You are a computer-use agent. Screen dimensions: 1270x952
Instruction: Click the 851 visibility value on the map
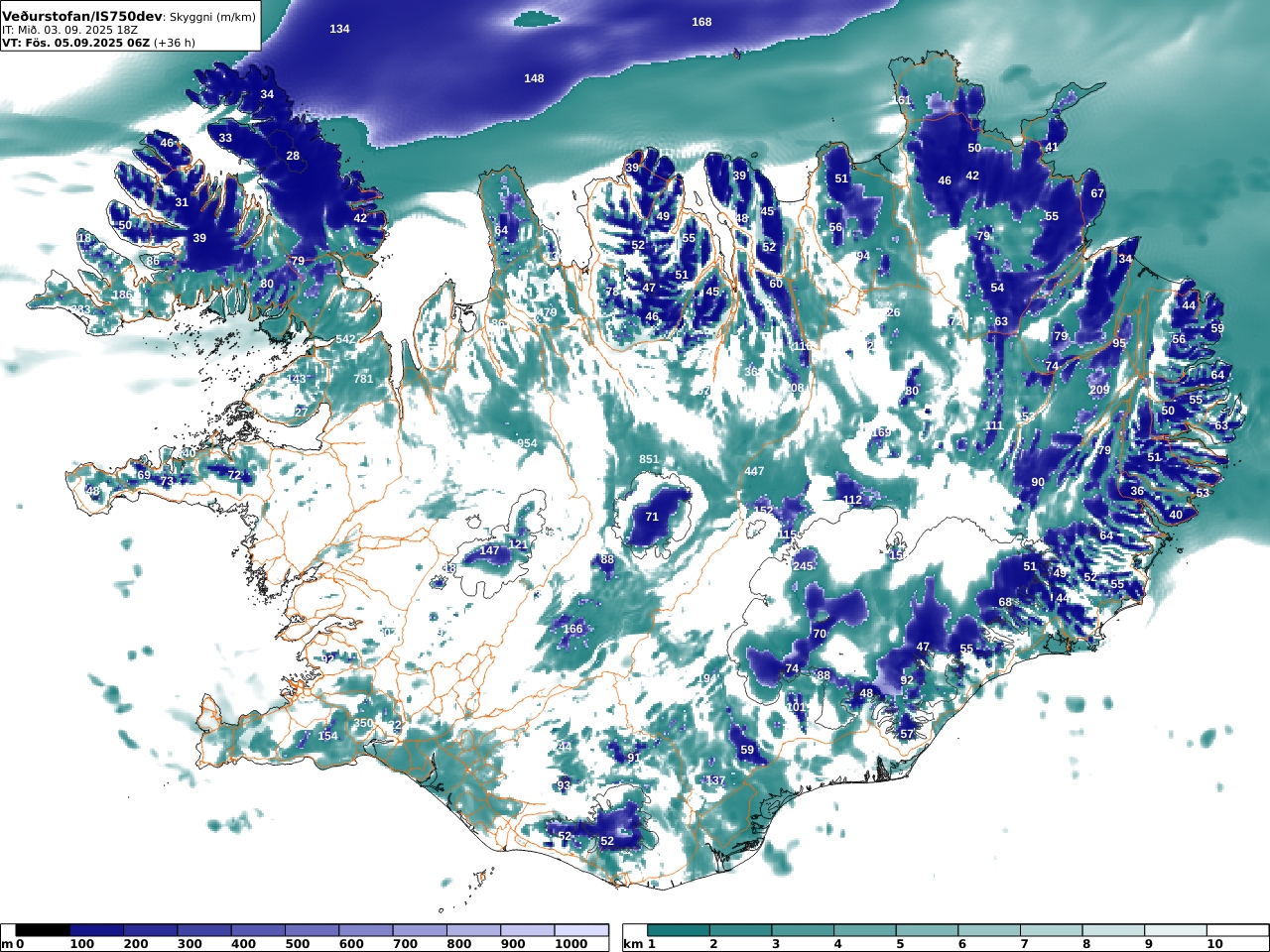click(x=649, y=459)
